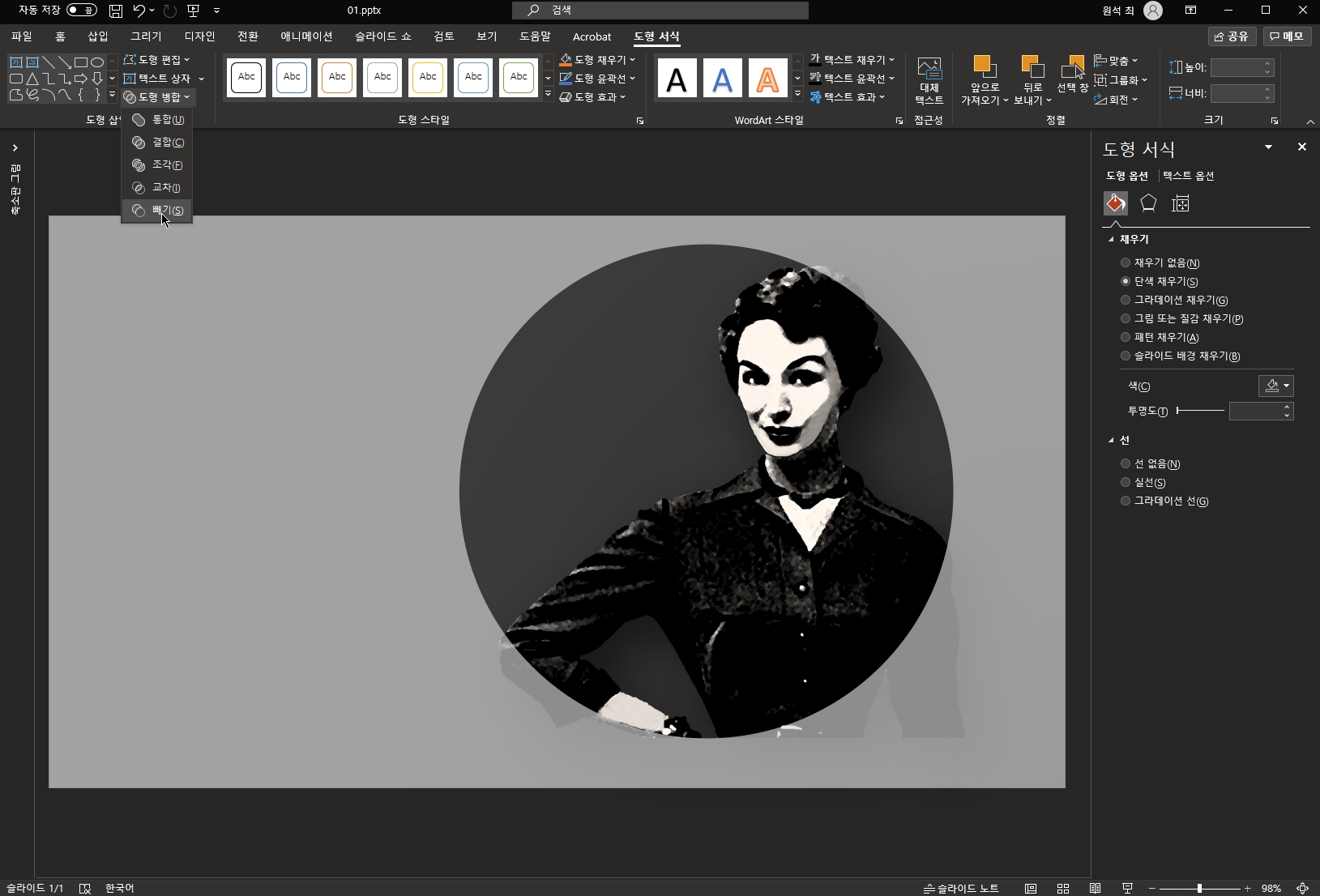Click the save icon in title bar

coord(116,11)
